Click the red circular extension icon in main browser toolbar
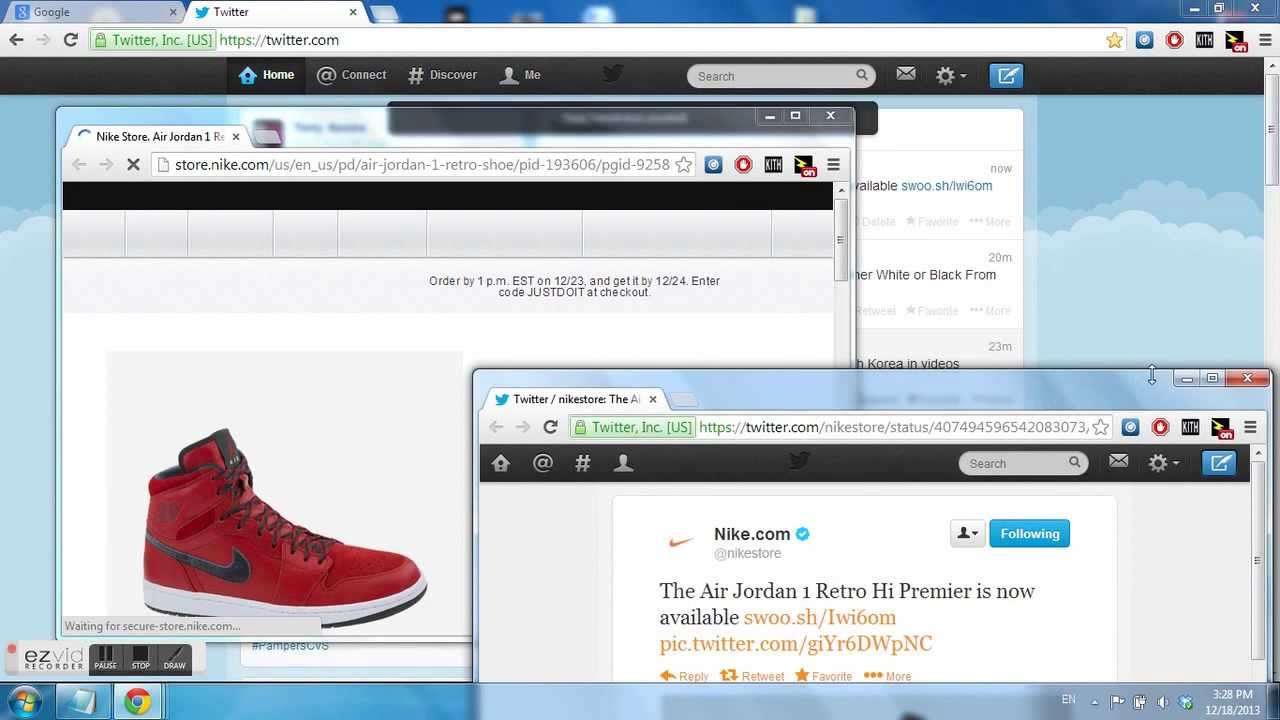The width and height of the screenshot is (1280, 720). pos(1174,40)
